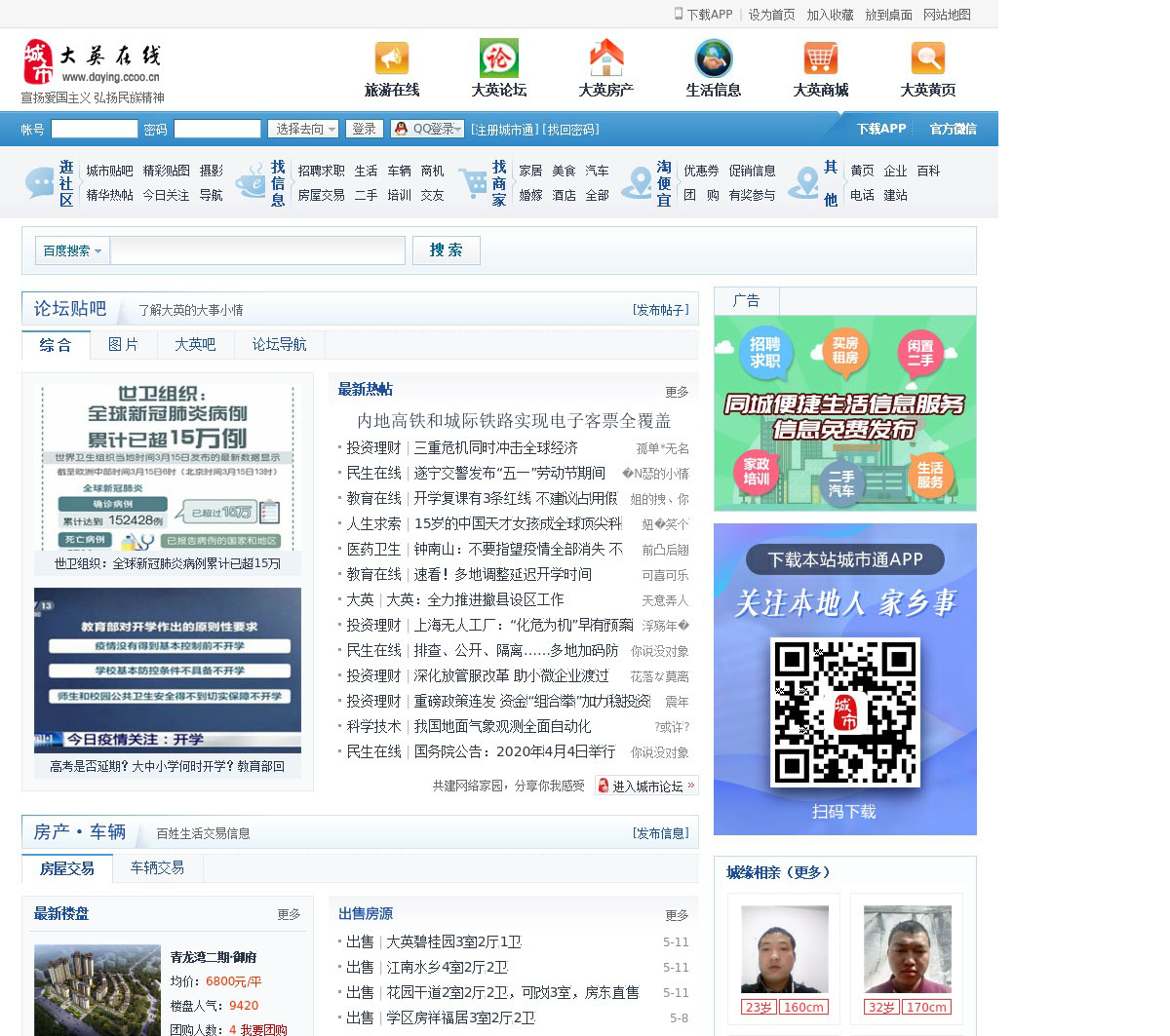This screenshot has height=1036, width=1170.
Task: Click the 找信息 coffee cup icon
Action: pos(251,182)
